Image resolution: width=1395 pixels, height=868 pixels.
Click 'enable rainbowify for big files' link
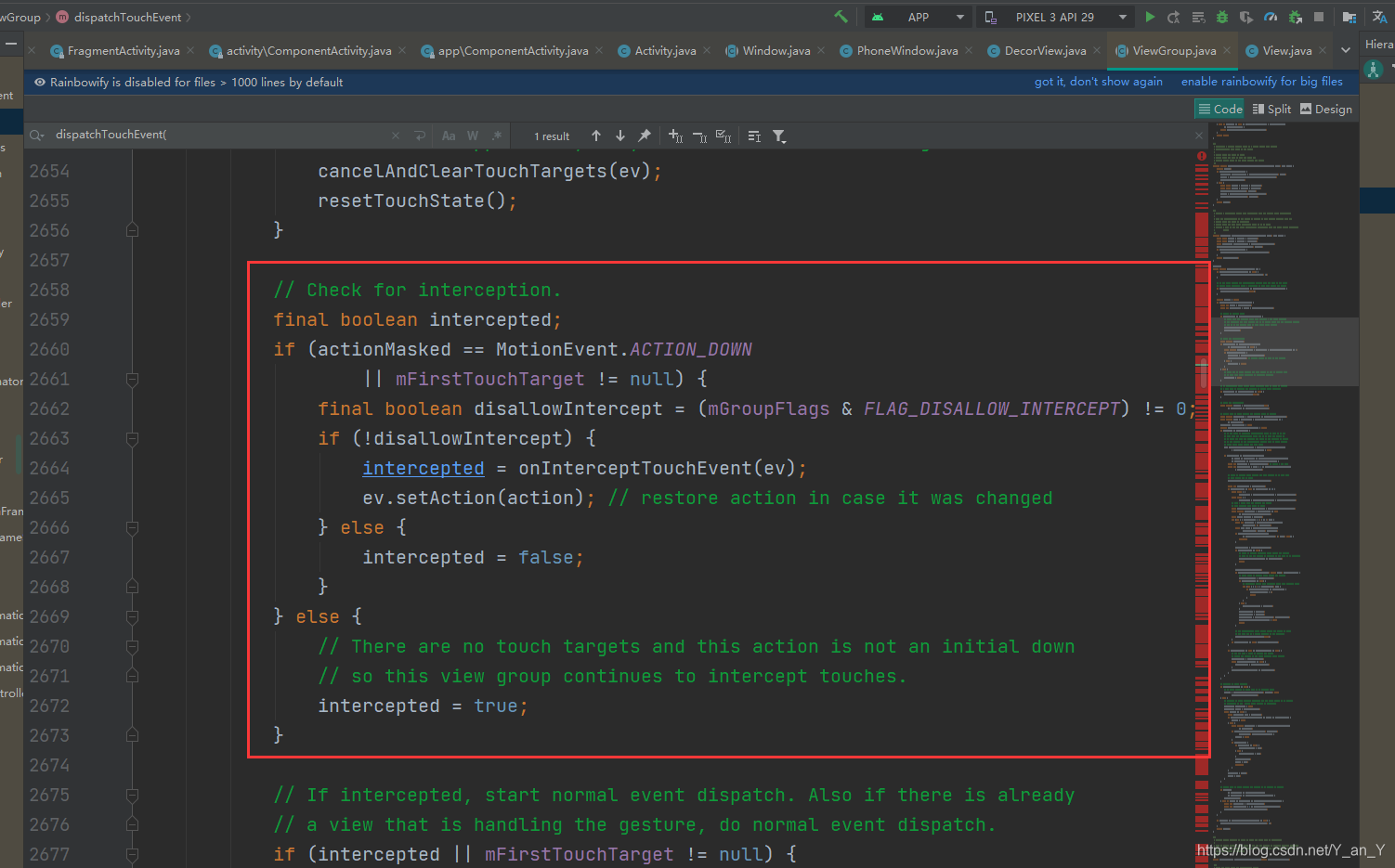[1262, 82]
